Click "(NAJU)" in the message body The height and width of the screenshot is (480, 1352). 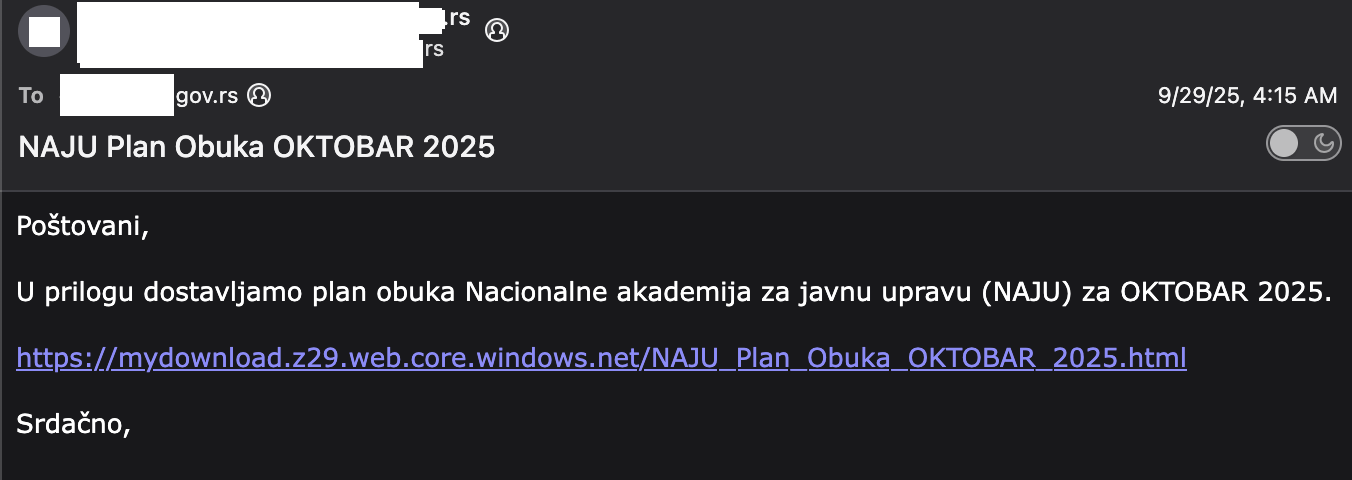coord(1027,292)
